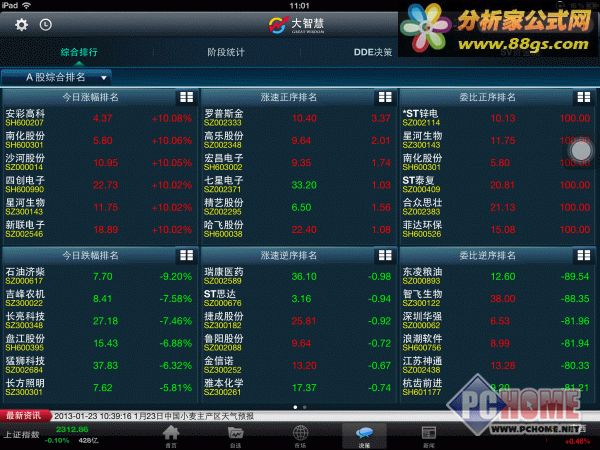The width and height of the screenshot is (600, 450).
Task: Open grid view for 涨速正序排名 panel
Action: coord(385,97)
